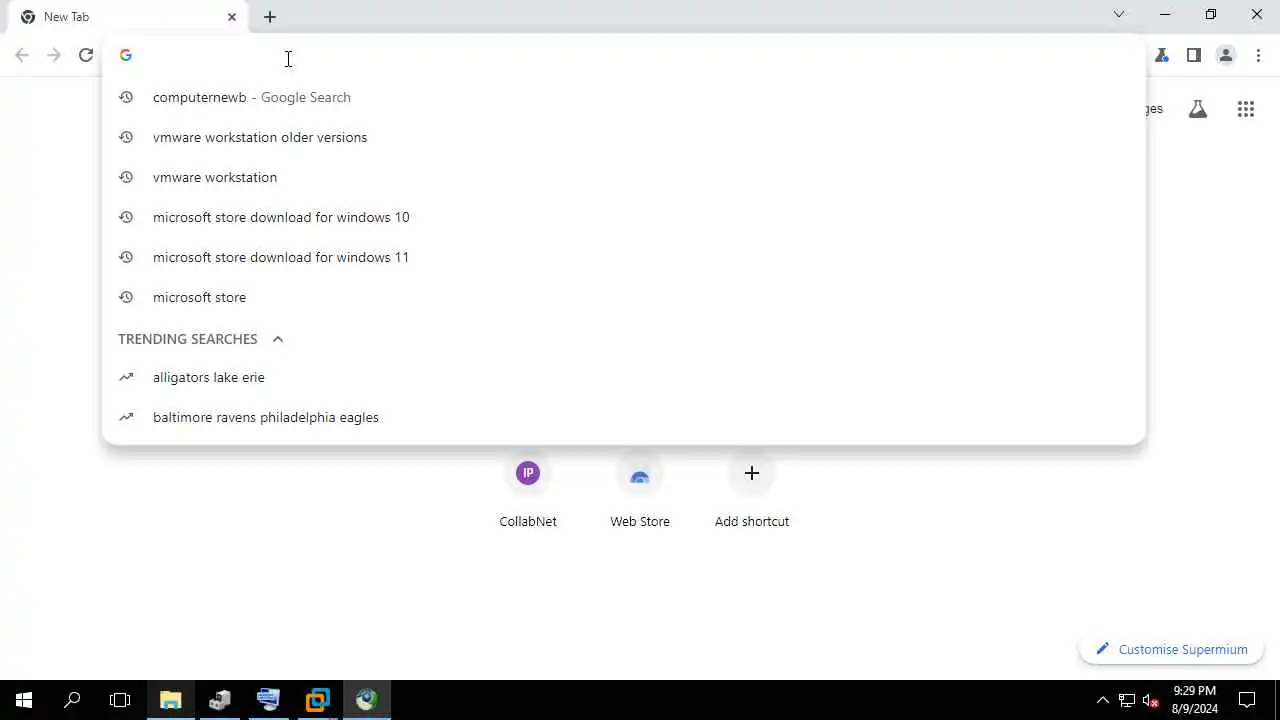Open the tab search dropdown arrow
The width and height of the screenshot is (1280, 720).
[x=1119, y=15]
